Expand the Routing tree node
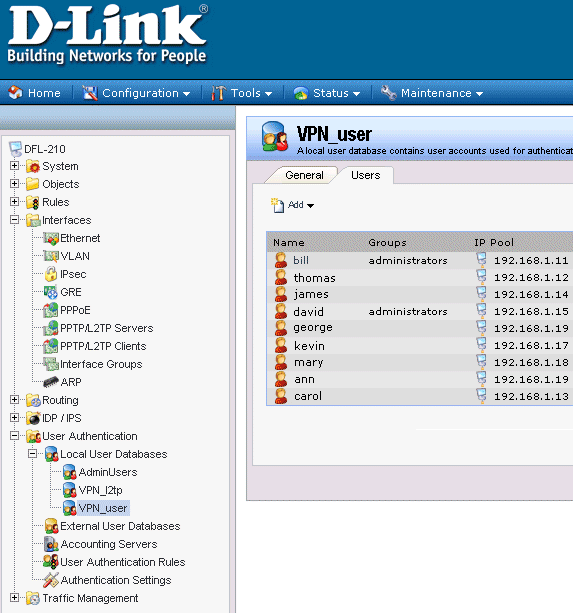The height and width of the screenshot is (613, 573). pyautogui.click(x=14, y=400)
